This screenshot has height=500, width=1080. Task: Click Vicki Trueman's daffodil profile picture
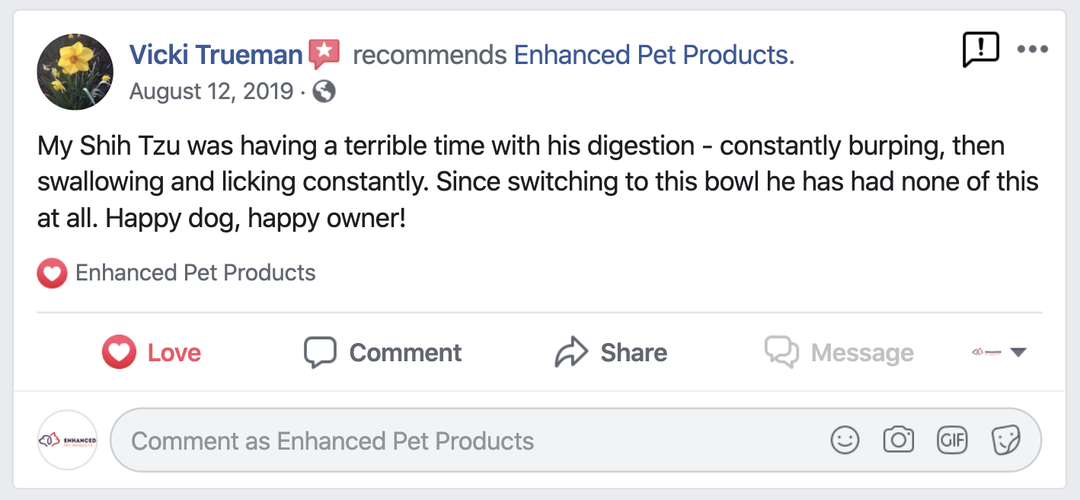click(x=75, y=72)
